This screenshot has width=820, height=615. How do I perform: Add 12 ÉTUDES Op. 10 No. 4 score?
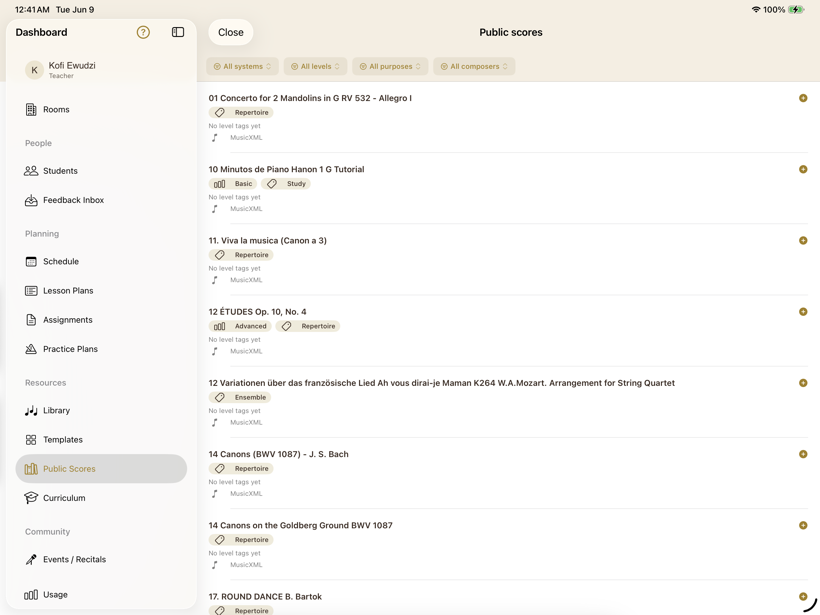[803, 312]
